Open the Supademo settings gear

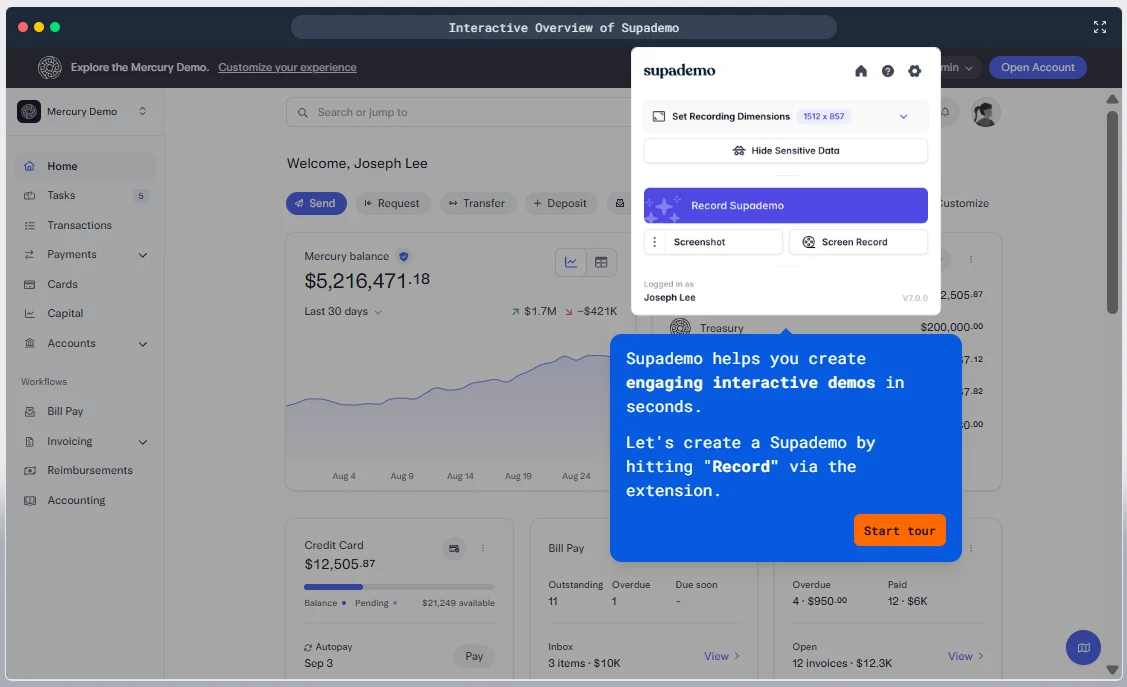(914, 70)
